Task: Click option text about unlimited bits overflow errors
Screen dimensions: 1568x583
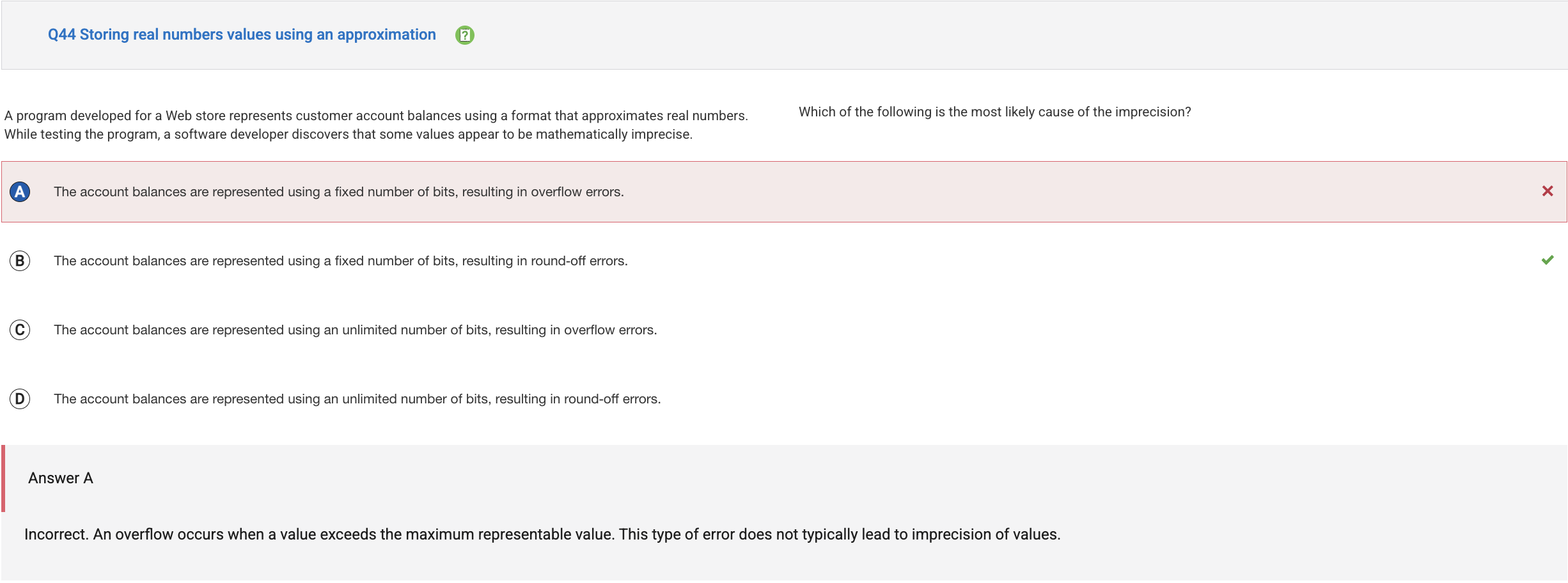Action: pyautogui.click(x=356, y=330)
